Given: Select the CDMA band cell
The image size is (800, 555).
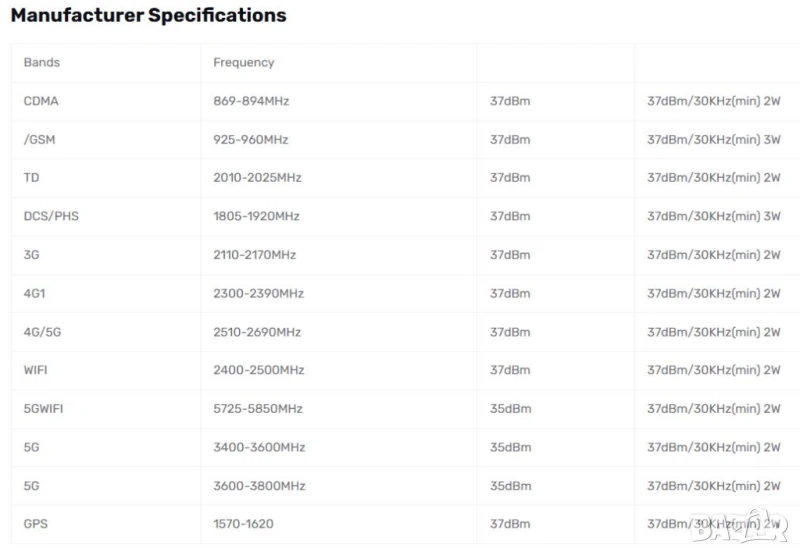Looking at the screenshot, I should pyautogui.click(x=42, y=101).
